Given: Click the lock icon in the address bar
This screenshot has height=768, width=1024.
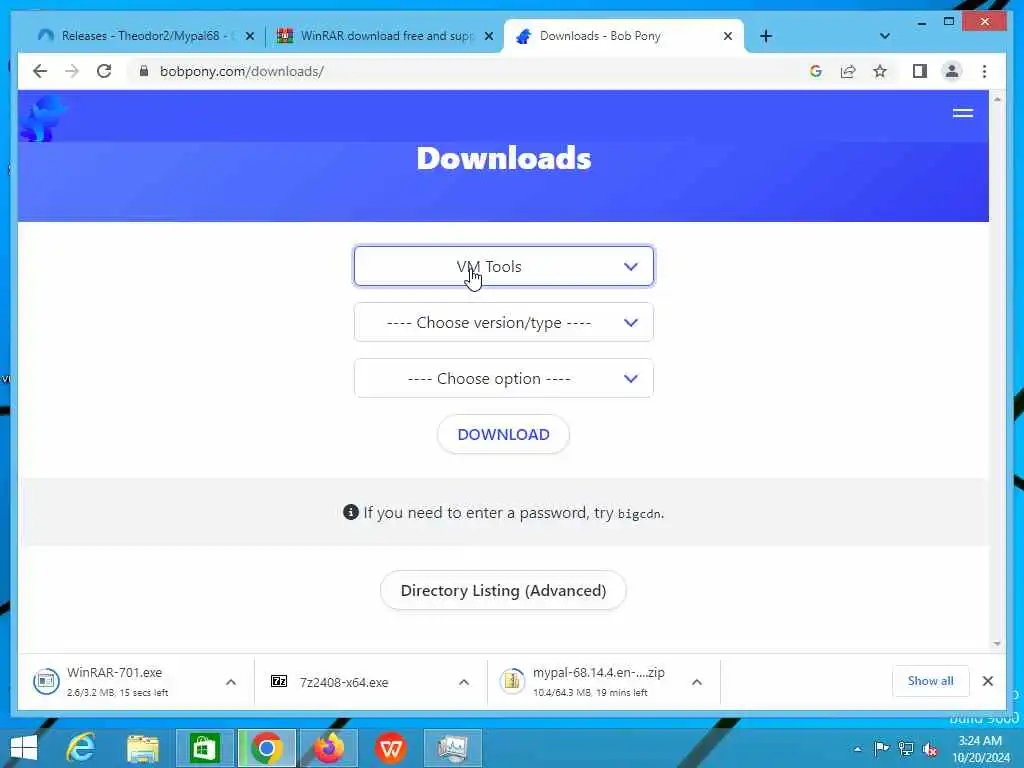Looking at the screenshot, I should click(144, 71).
